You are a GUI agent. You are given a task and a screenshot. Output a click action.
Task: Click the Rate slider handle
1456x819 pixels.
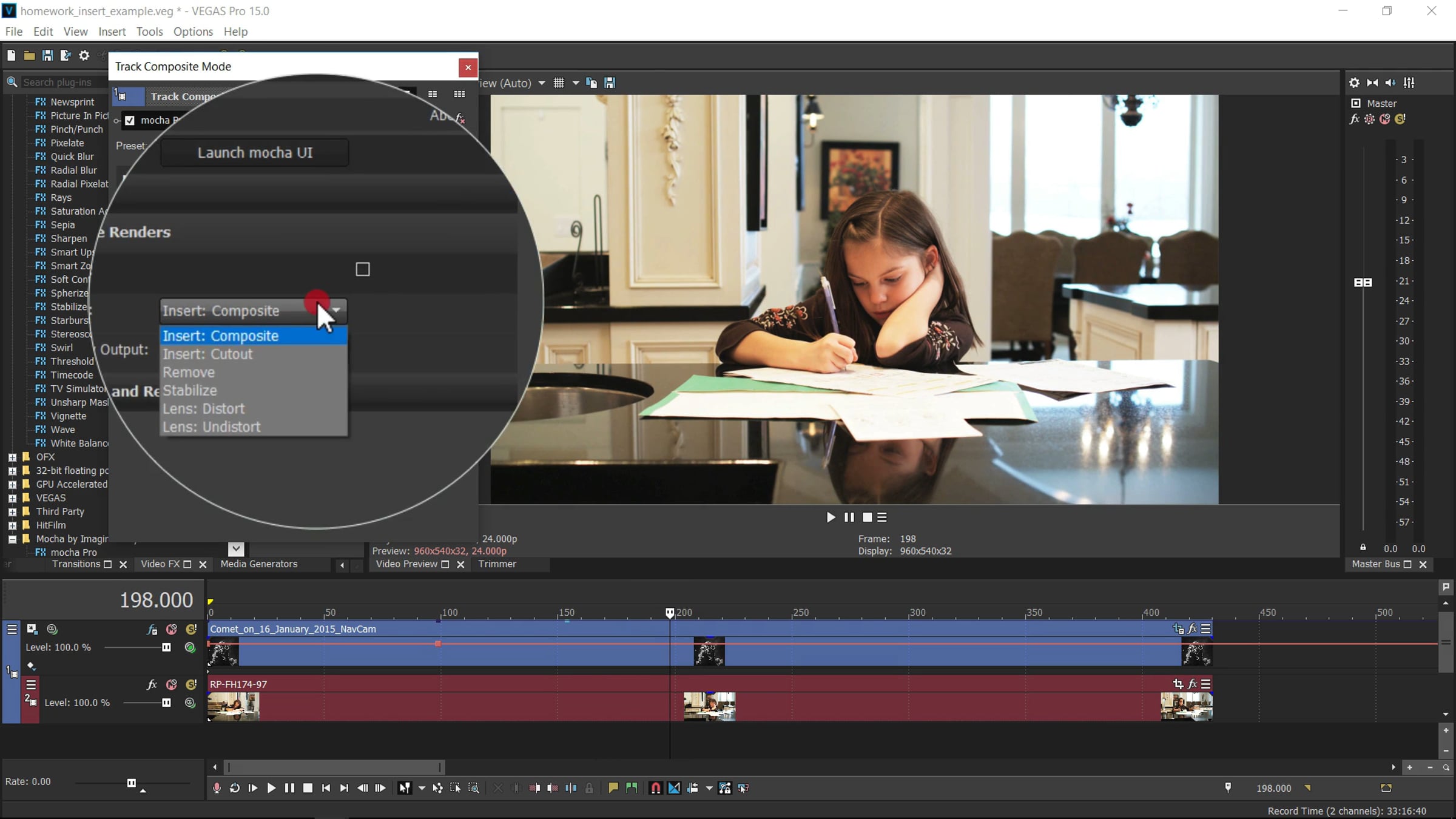(131, 783)
